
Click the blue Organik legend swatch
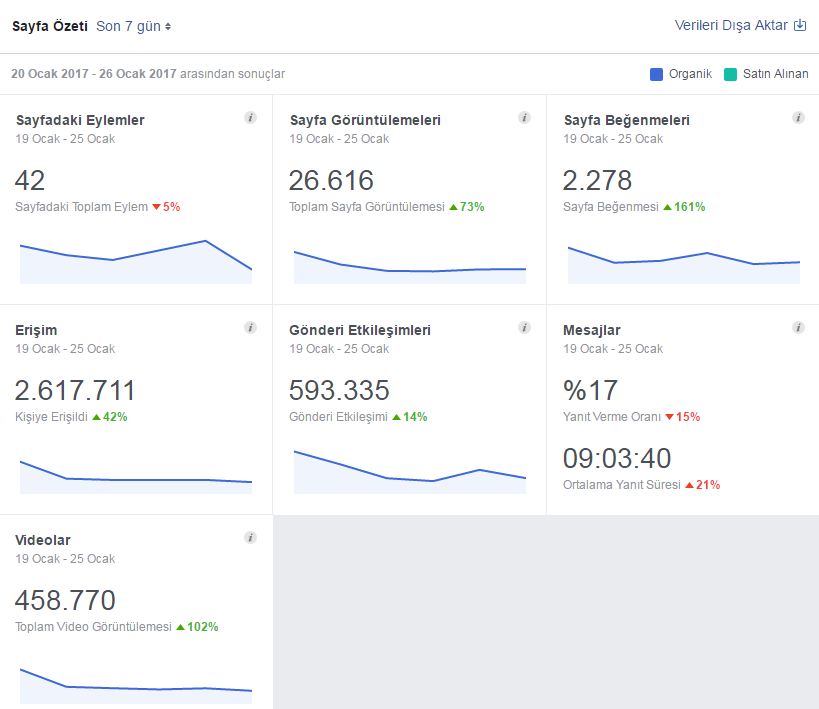click(x=656, y=74)
